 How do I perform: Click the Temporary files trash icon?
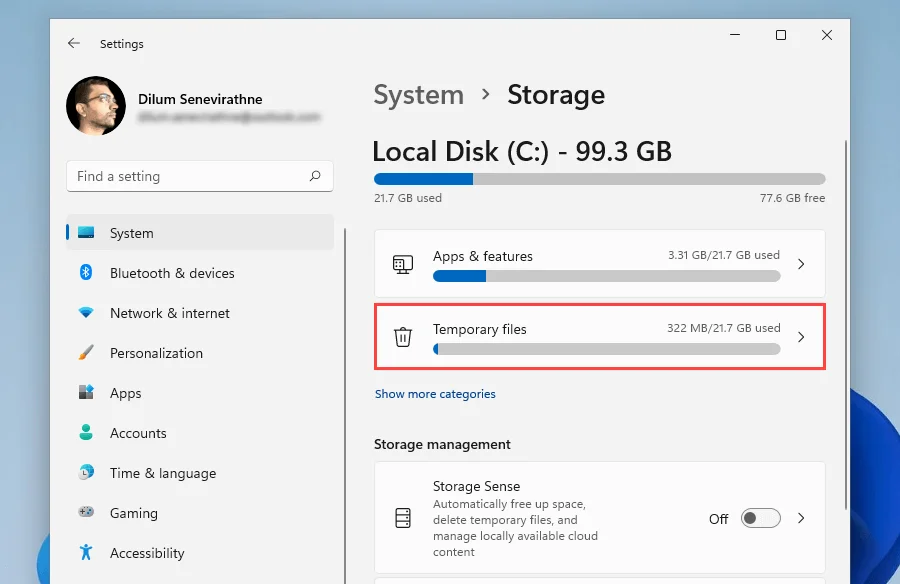(403, 337)
